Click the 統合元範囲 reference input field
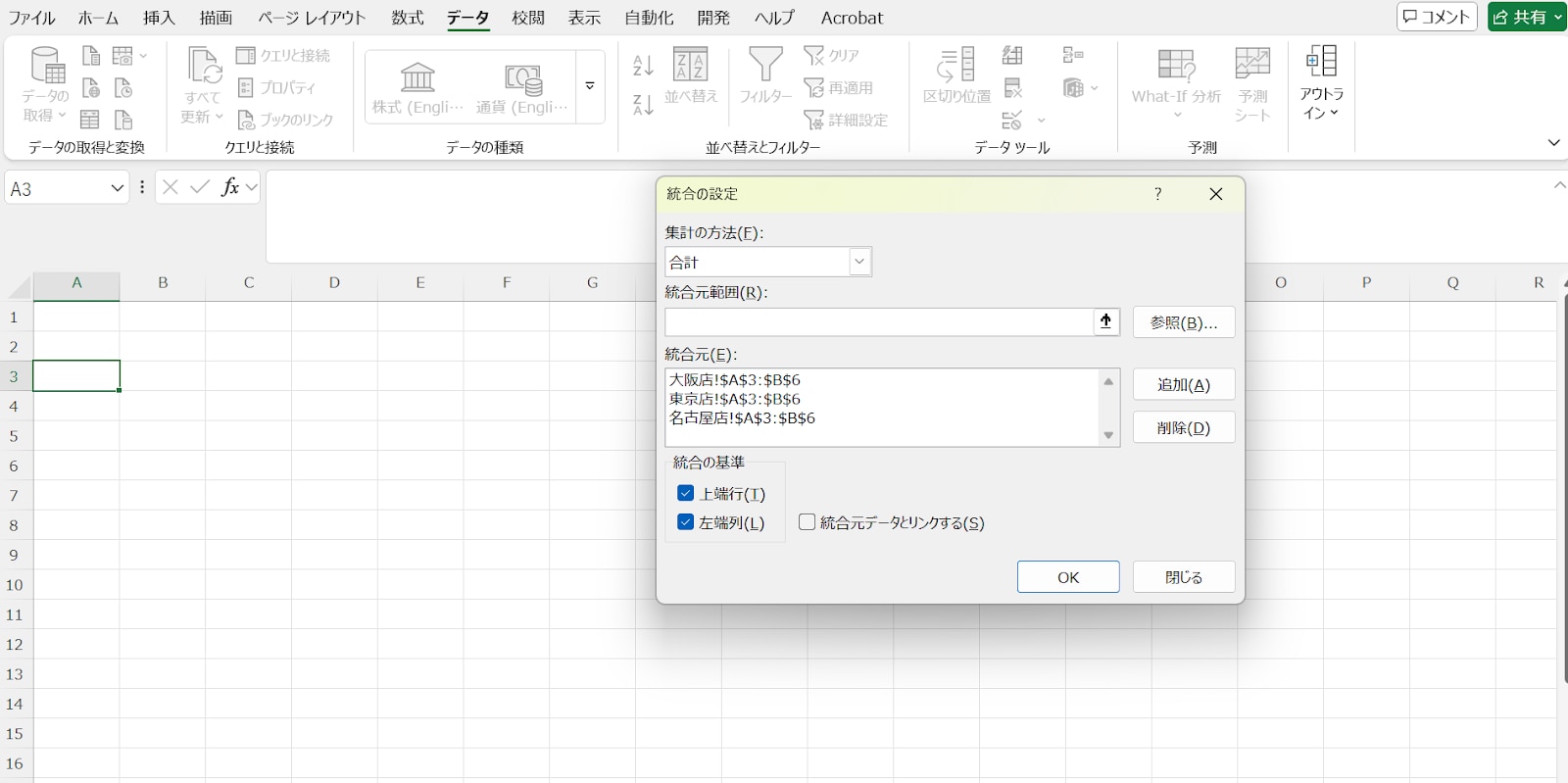Viewport: 1568px width, 783px height. click(x=878, y=321)
